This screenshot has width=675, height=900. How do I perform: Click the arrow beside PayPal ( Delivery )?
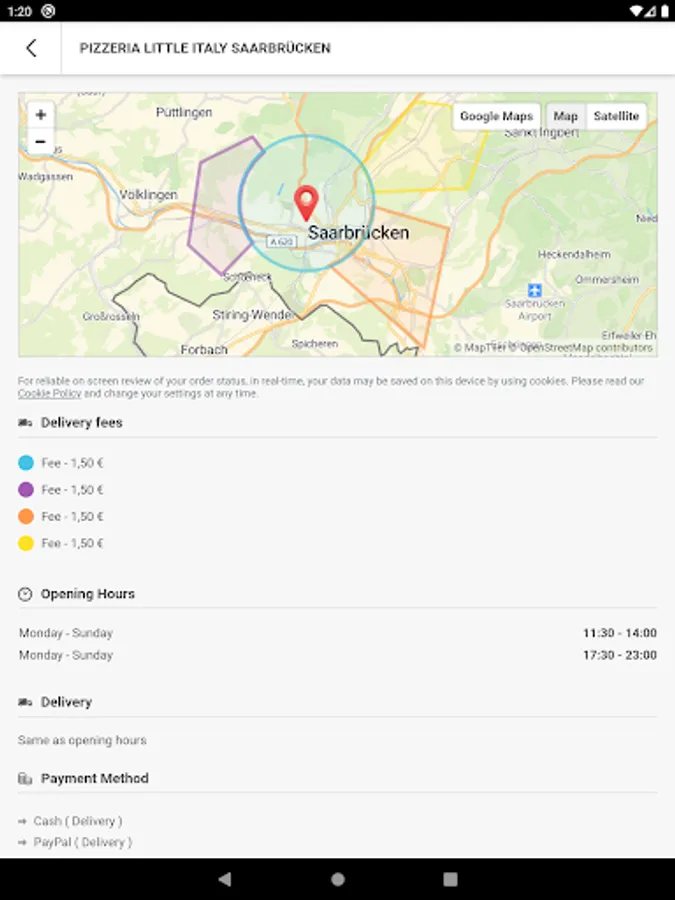coord(22,843)
